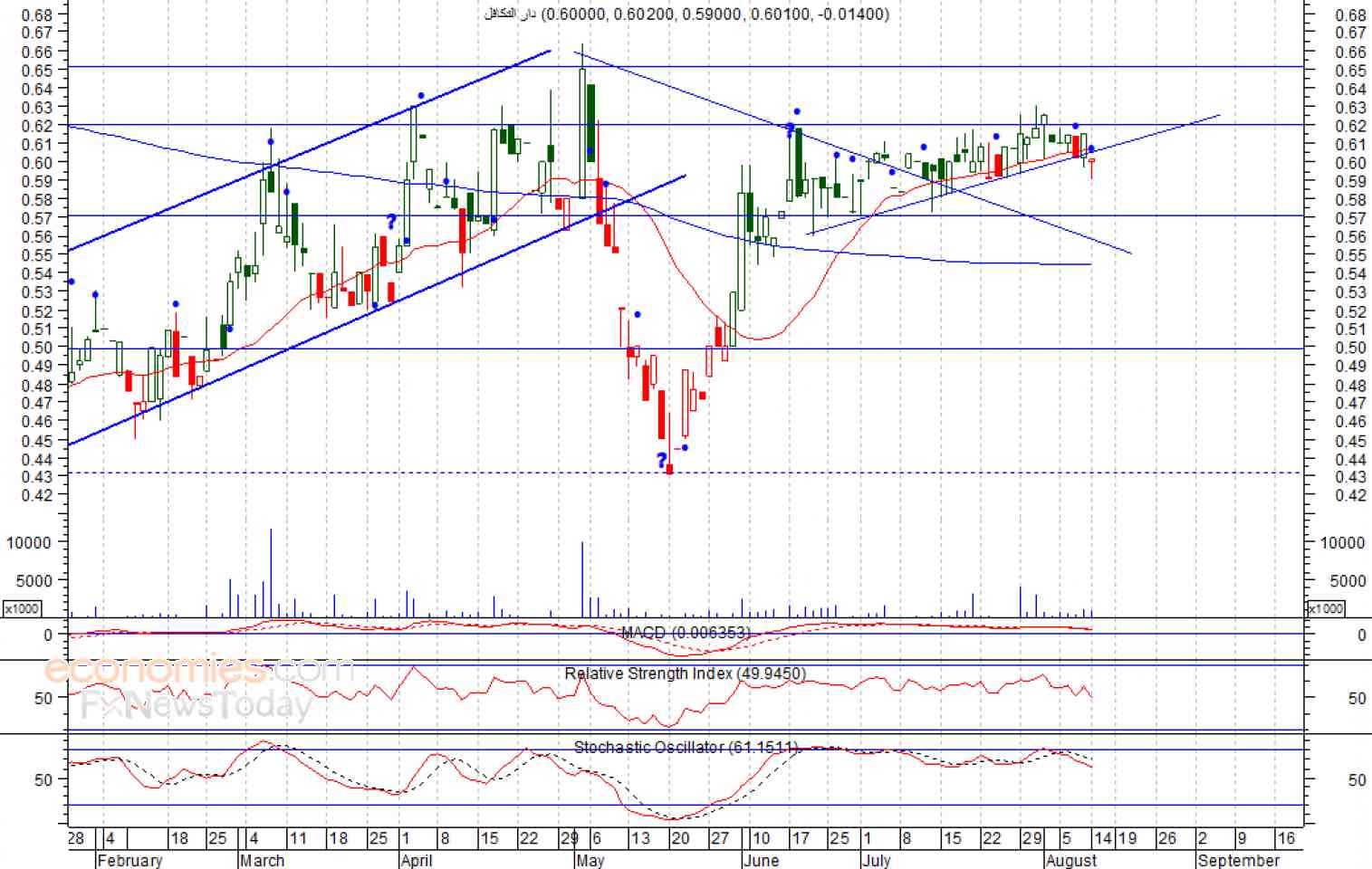Viewport: 1372px width, 869px height.
Task: Click the date tick 9 in September
Action: coord(1242,838)
